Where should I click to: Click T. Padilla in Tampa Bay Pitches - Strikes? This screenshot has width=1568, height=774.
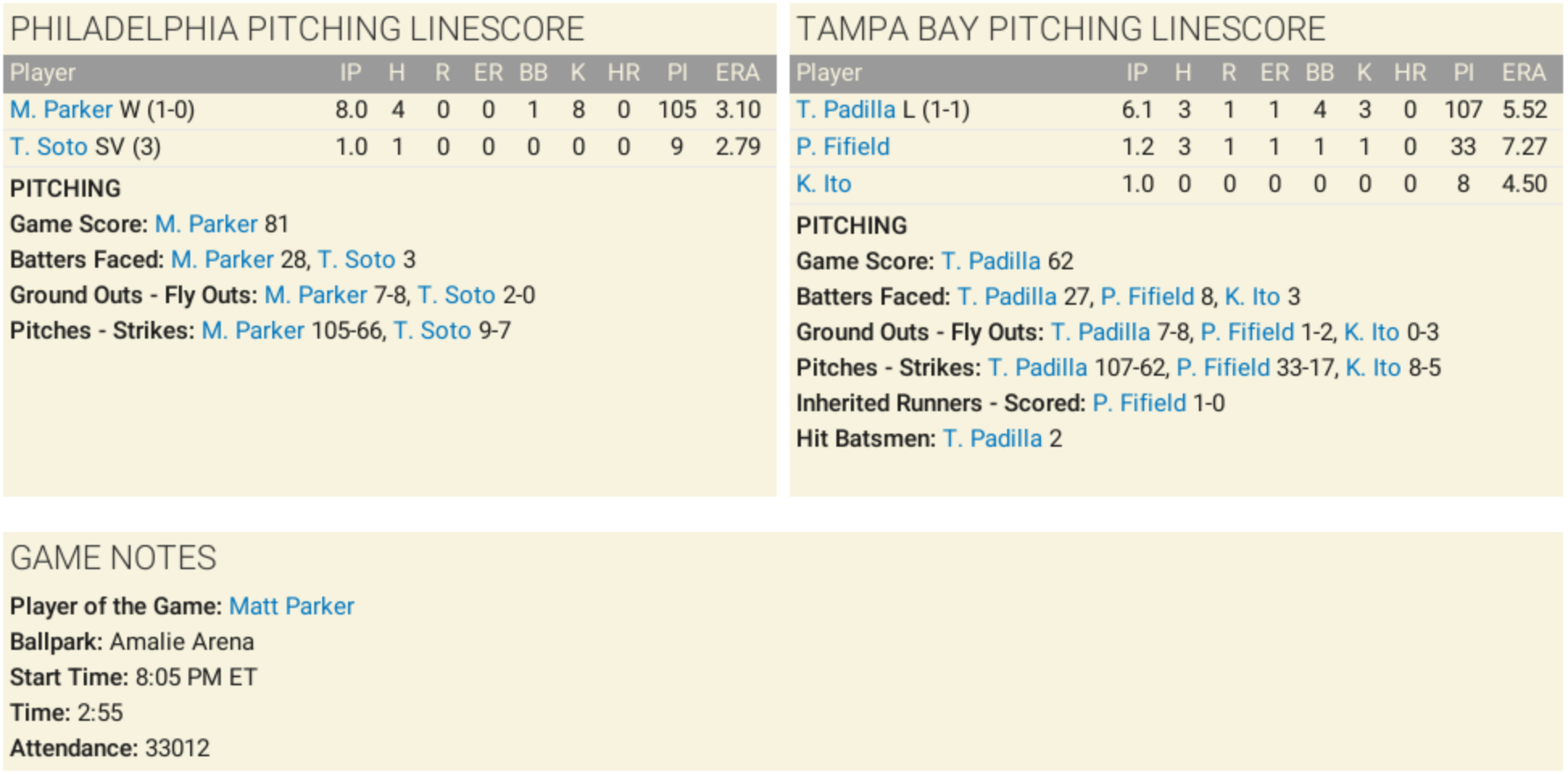[1038, 368]
